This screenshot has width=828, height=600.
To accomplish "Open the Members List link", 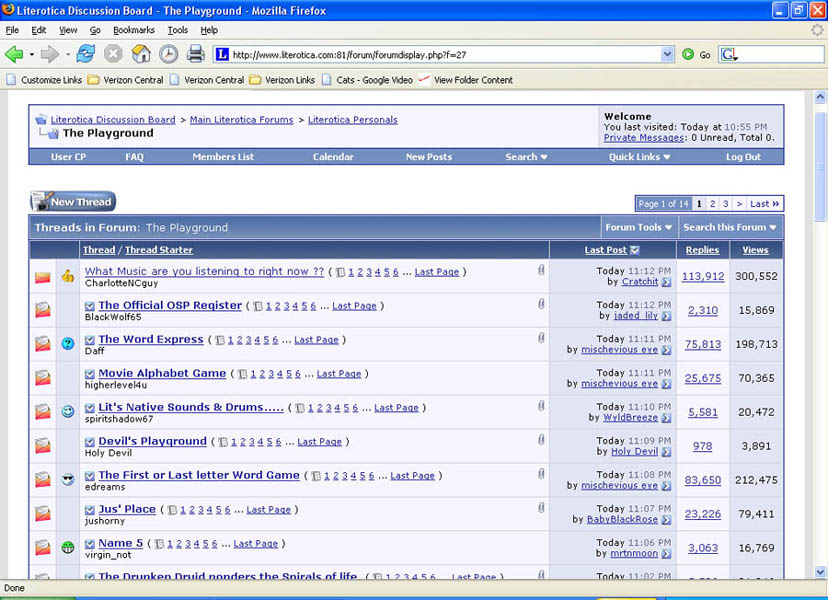I will click(x=223, y=157).
